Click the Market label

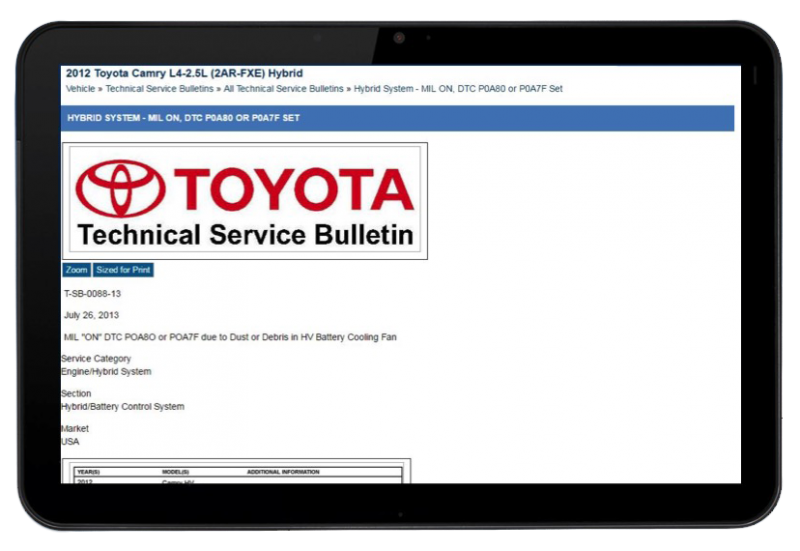click(x=75, y=429)
